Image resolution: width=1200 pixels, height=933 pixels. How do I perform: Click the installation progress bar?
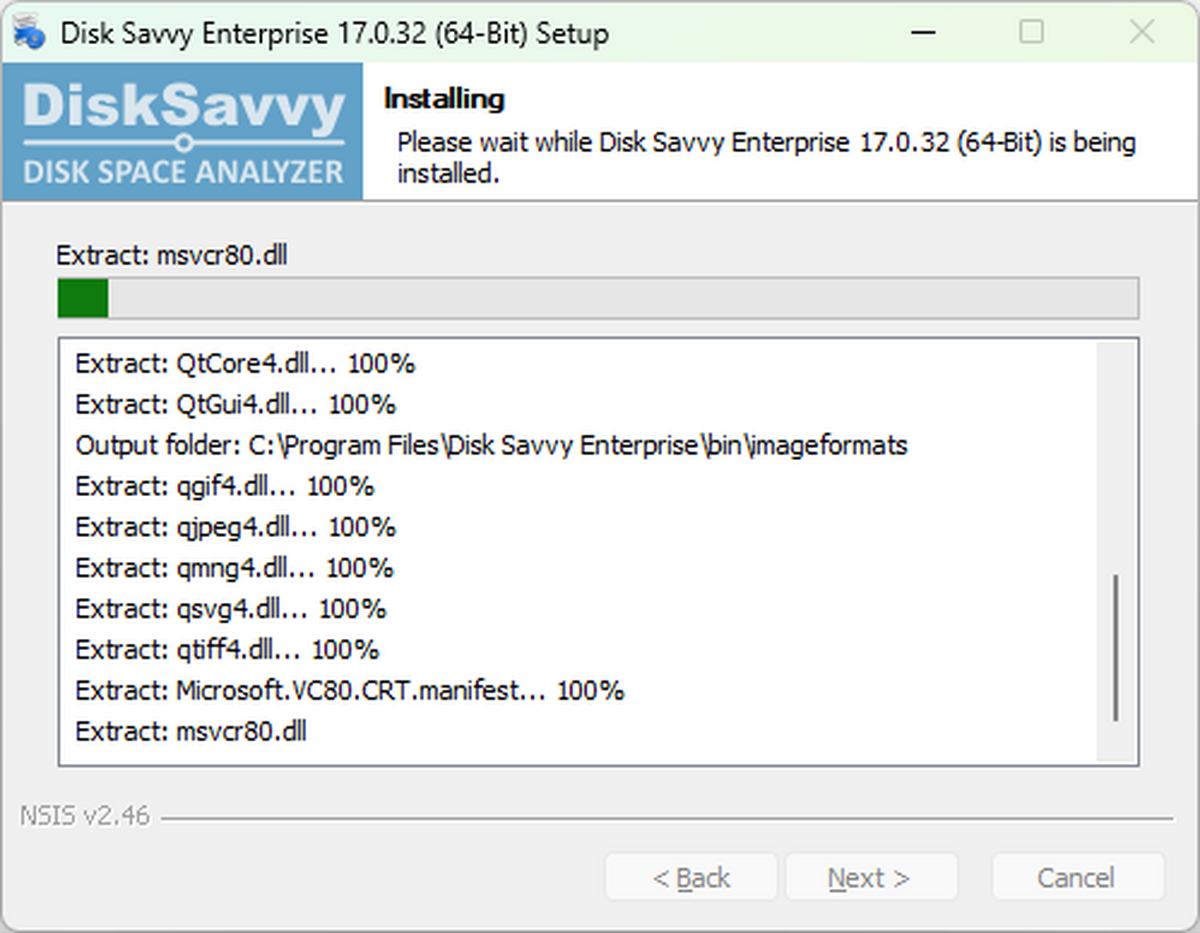click(598, 297)
